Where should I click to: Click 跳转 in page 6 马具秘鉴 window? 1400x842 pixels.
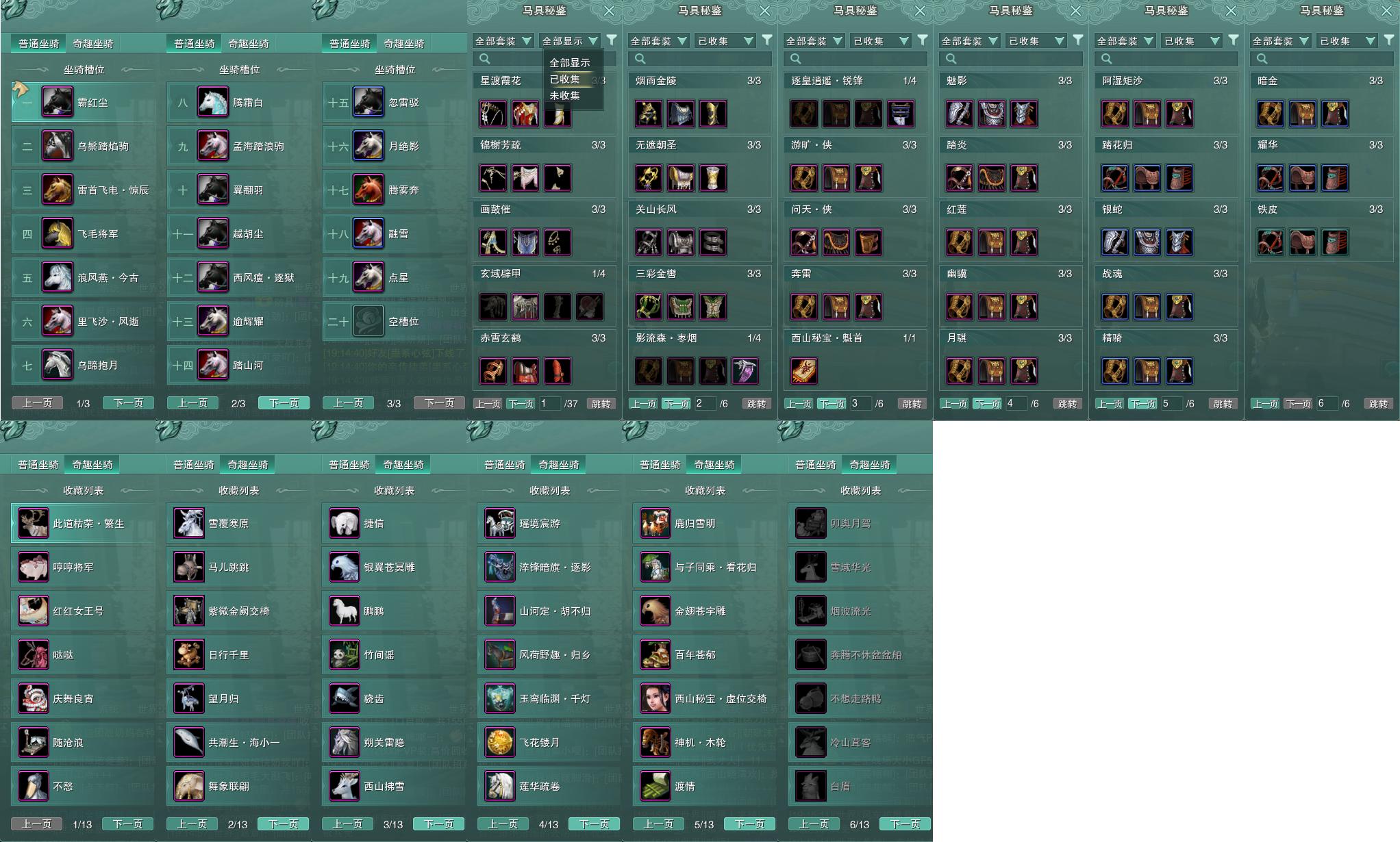(1378, 404)
